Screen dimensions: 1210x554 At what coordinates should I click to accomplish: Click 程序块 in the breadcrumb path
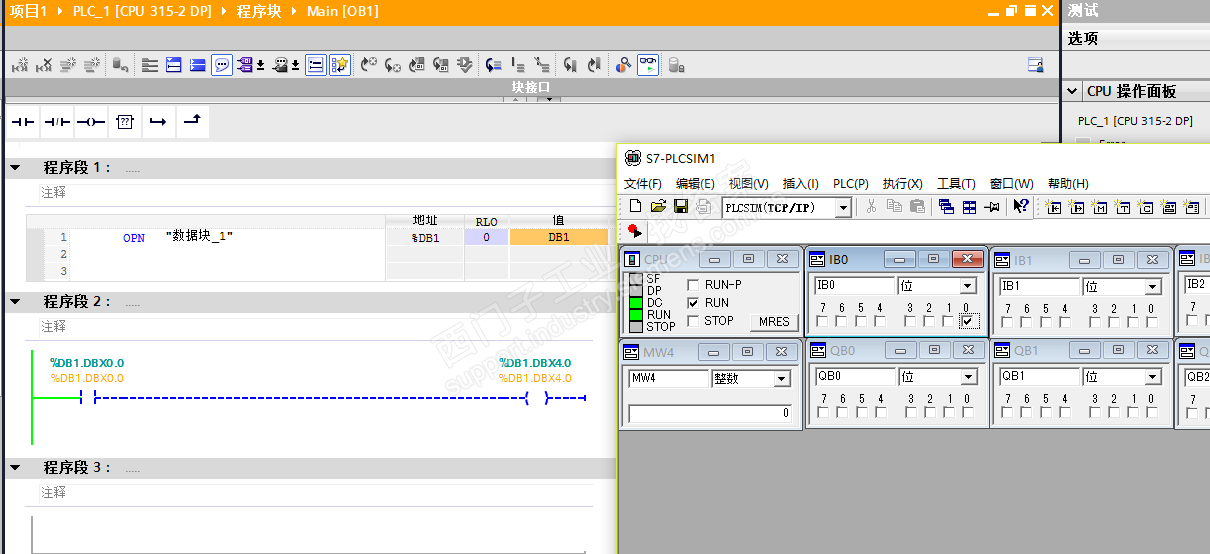258,11
